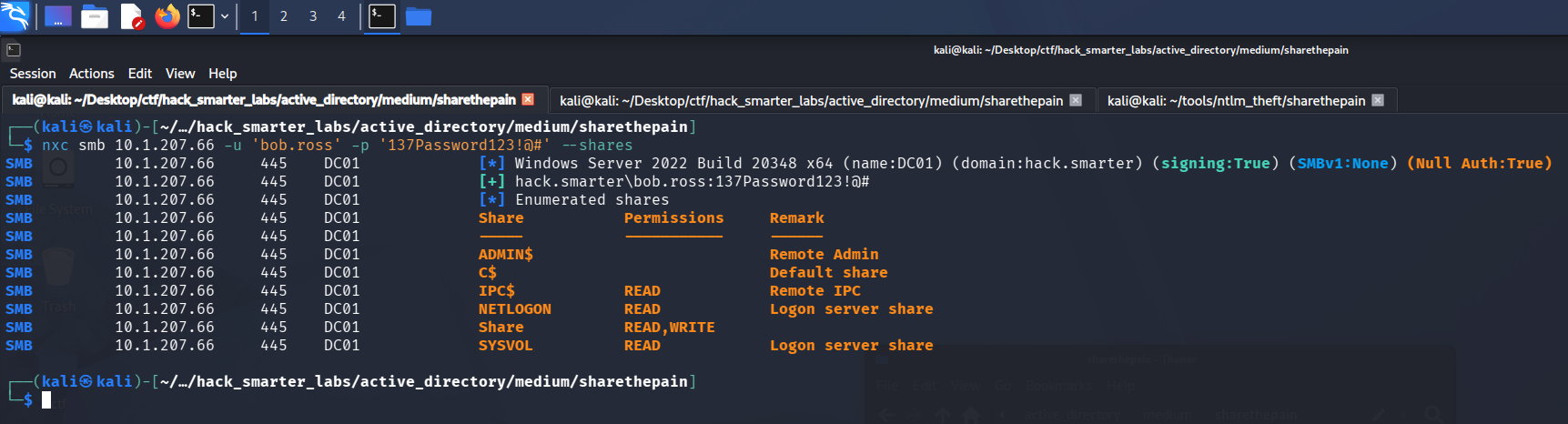Click the 'Enumerated shares' line
The width and height of the screenshot is (1568, 424).
592,200
